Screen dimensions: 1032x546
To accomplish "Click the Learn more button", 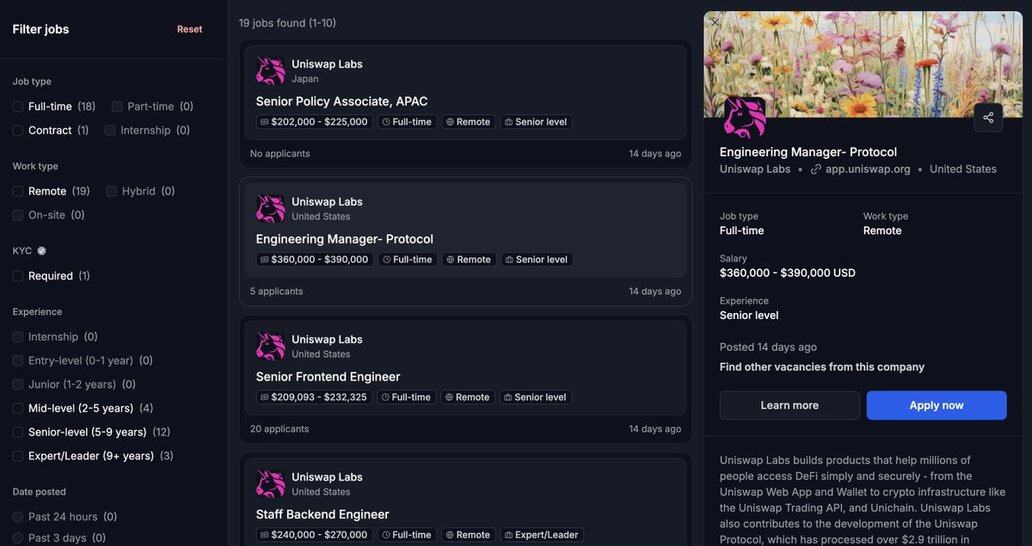I will [789, 405].
